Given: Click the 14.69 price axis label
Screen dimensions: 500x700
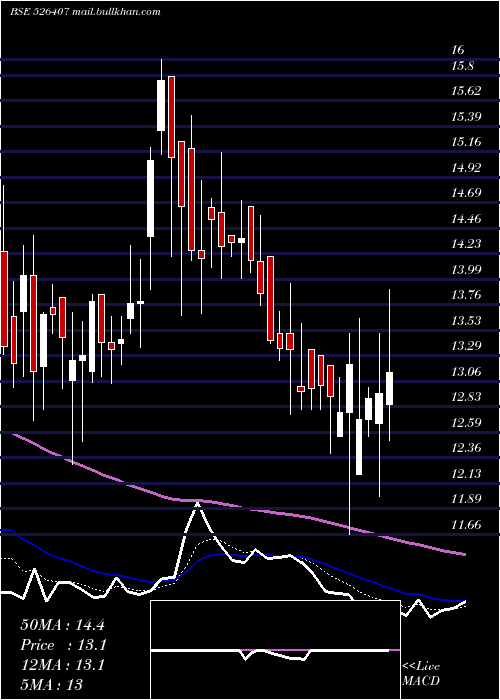Looking at the screenshot, I should (x=466, y=193).
